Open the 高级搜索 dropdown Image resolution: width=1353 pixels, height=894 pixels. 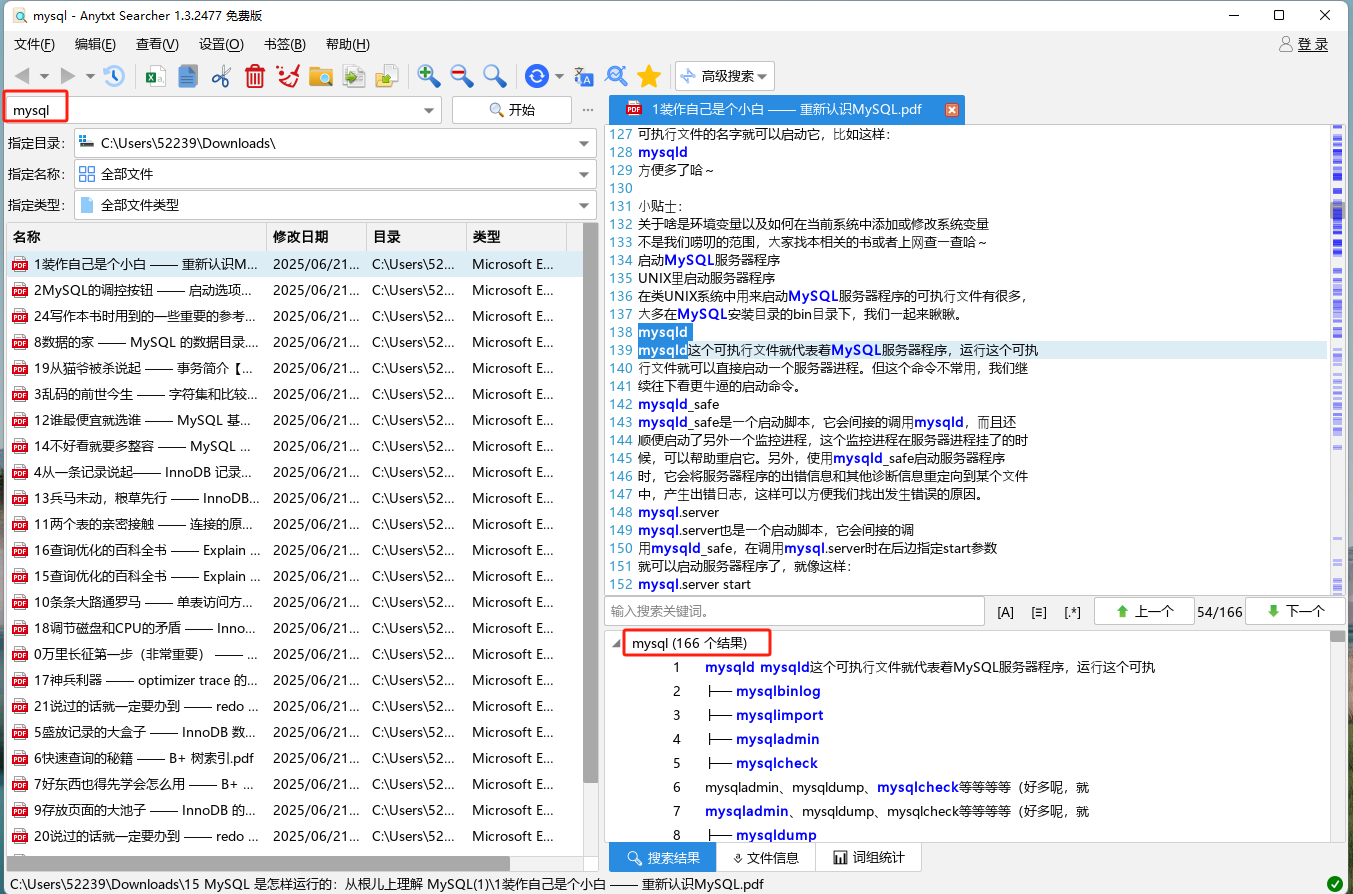tap(724, 76)
